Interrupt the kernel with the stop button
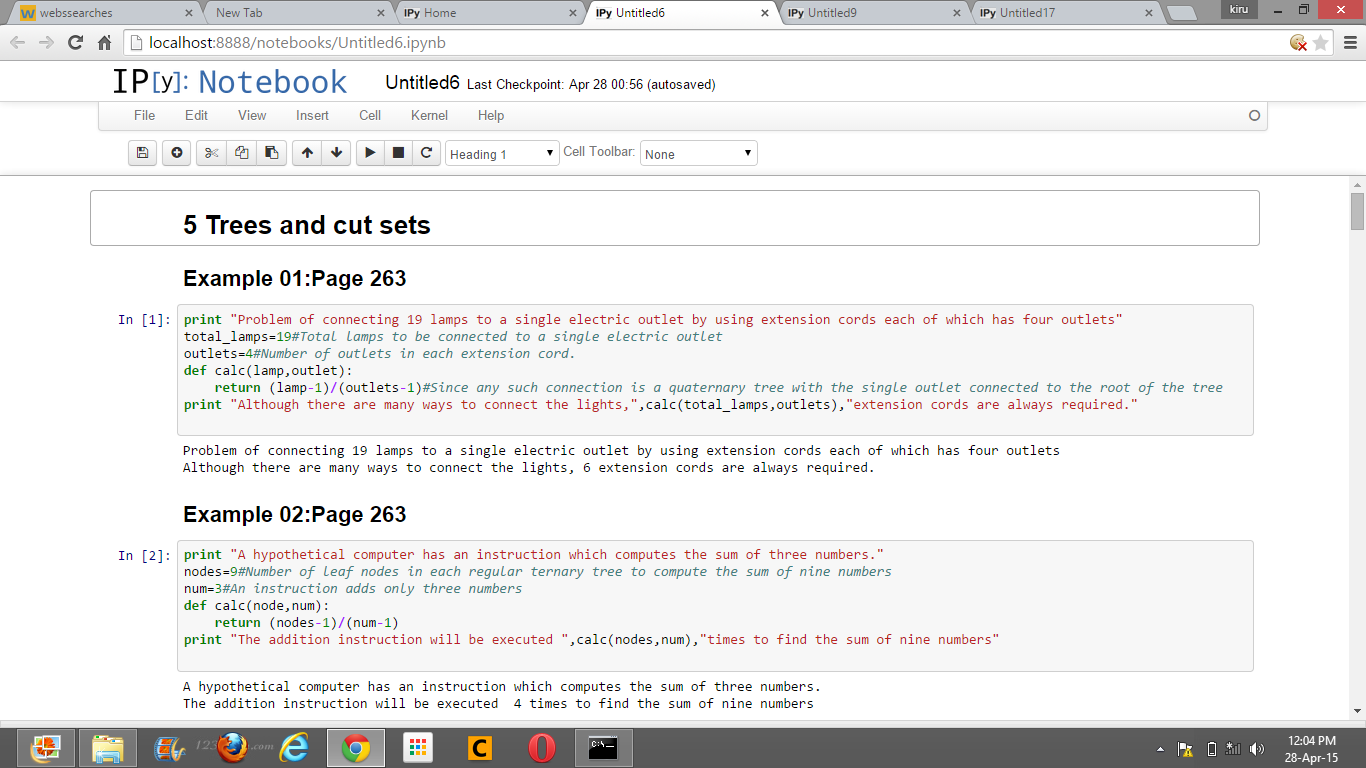1366x768 pixels. click(398, 153)
